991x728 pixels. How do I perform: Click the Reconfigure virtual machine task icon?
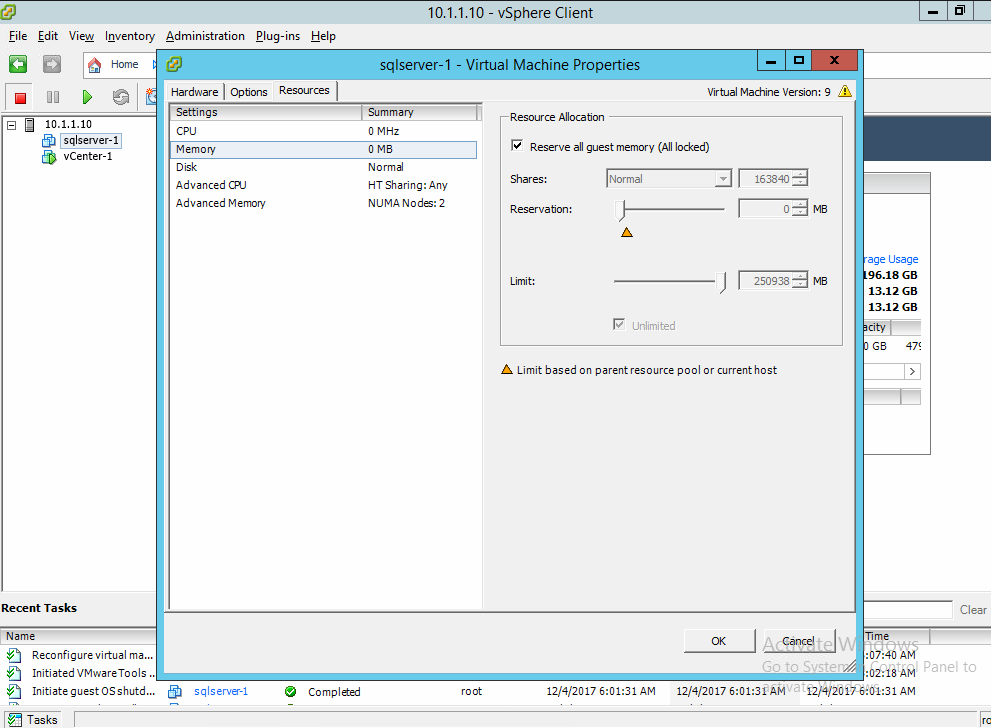pyautogui.click(x=14, y=655)
